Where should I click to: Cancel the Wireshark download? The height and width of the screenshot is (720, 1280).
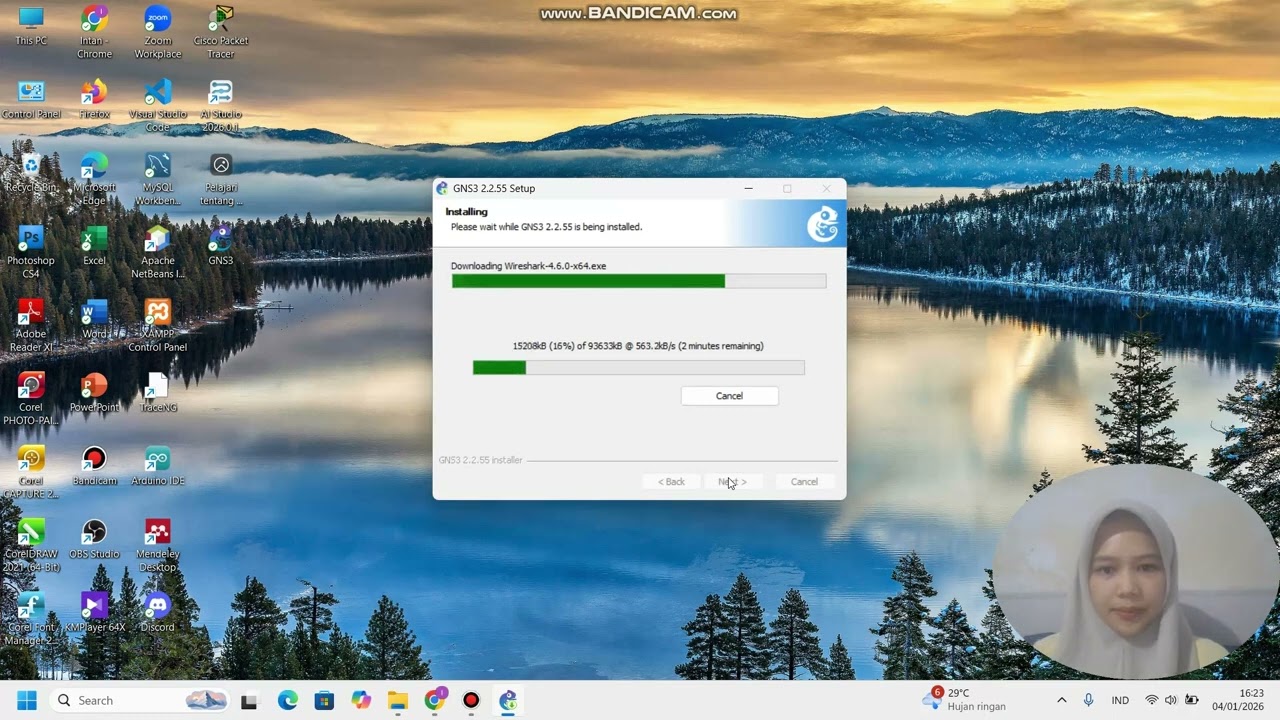pos(729,396)
